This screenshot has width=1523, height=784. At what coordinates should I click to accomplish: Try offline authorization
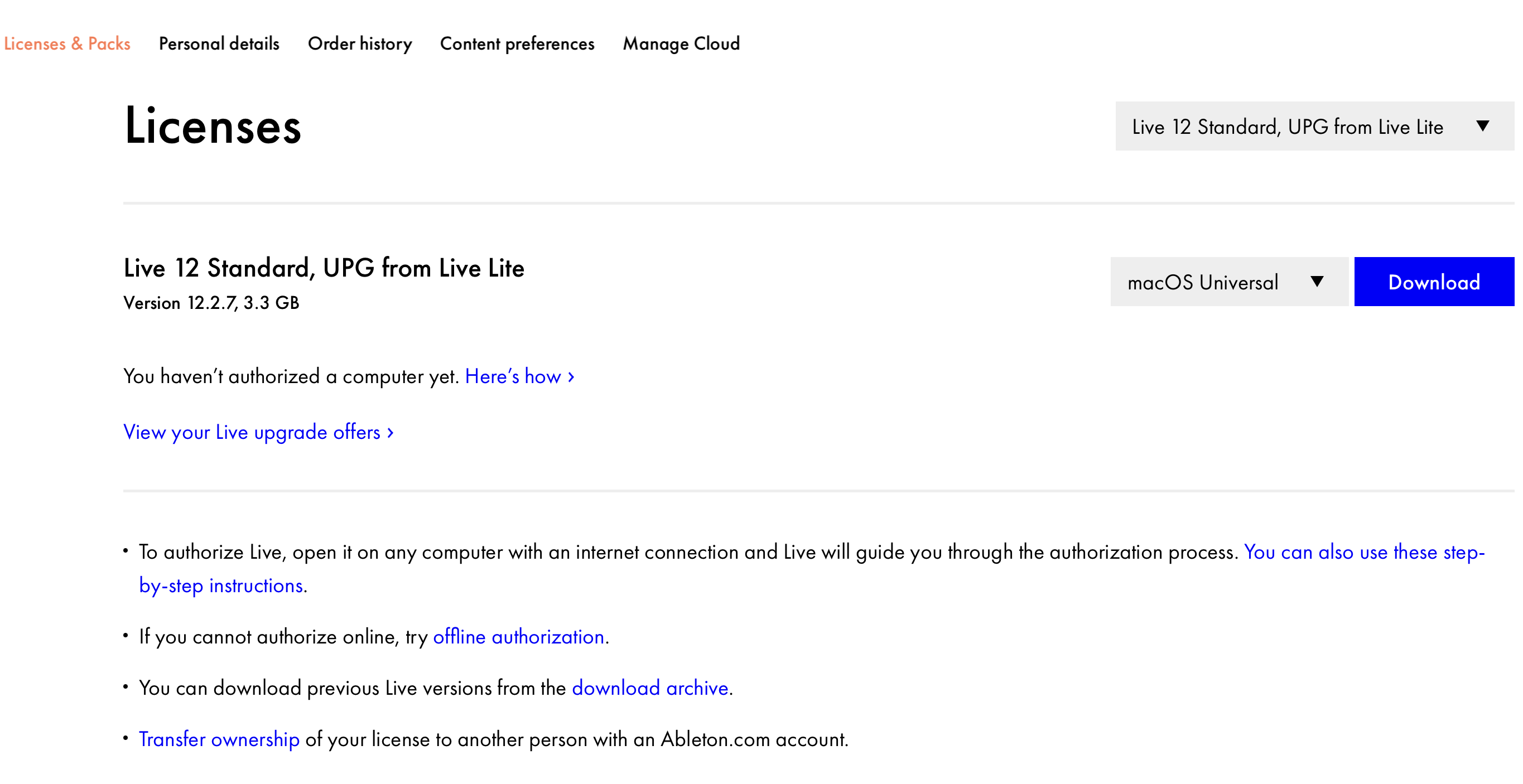(518, 637)
